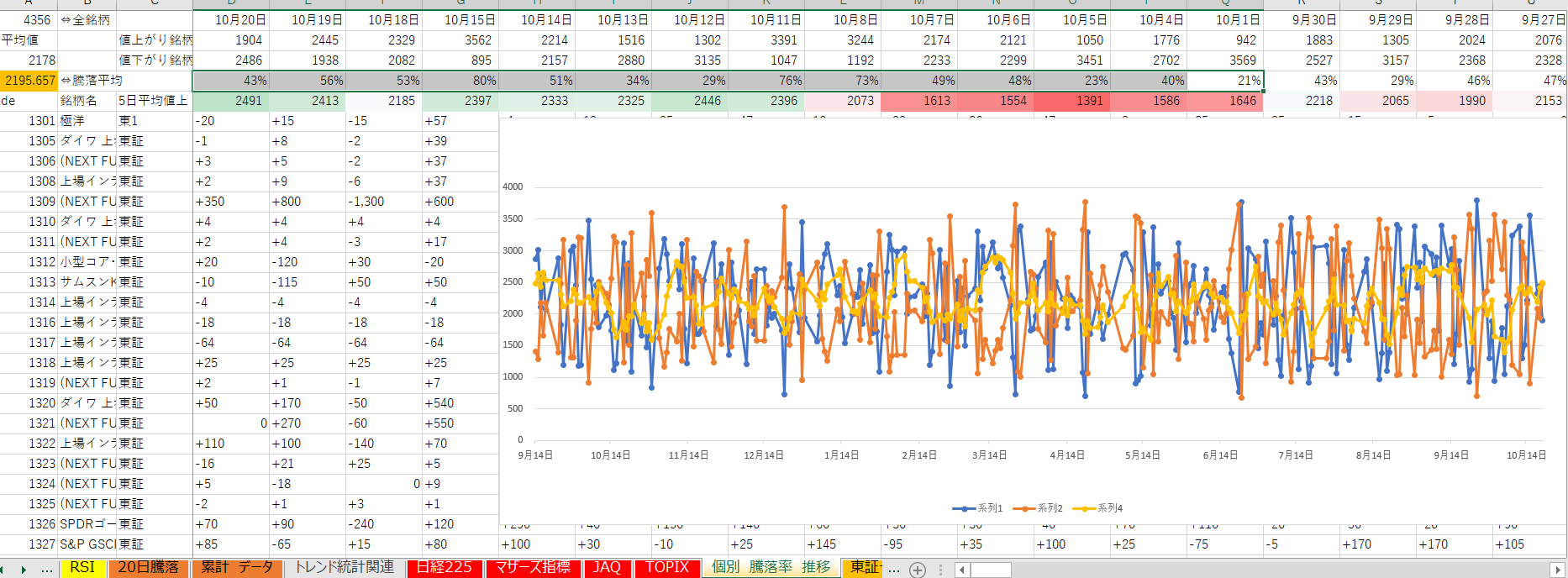Screen dimensions: 1568x578
Task: Select the orange 2195.657 cell
Action: [x=29, y=81]
